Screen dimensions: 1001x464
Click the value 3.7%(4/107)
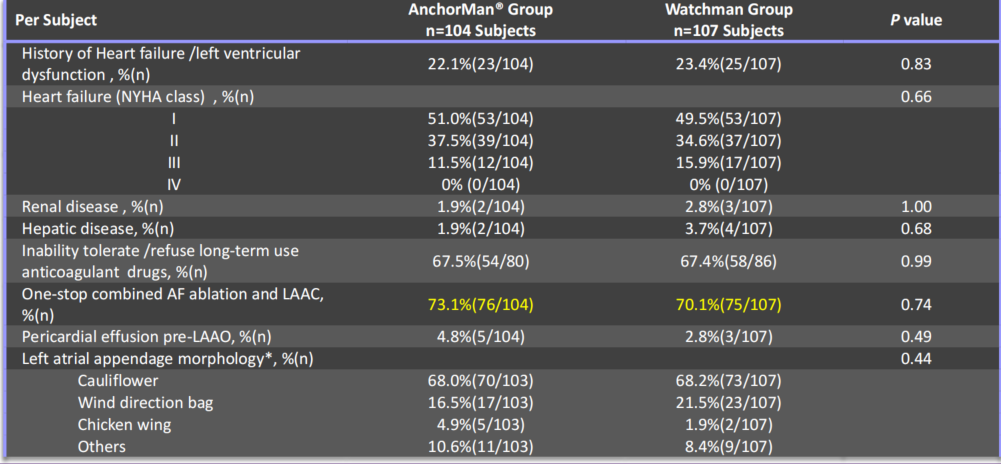(x=728, y=228)
